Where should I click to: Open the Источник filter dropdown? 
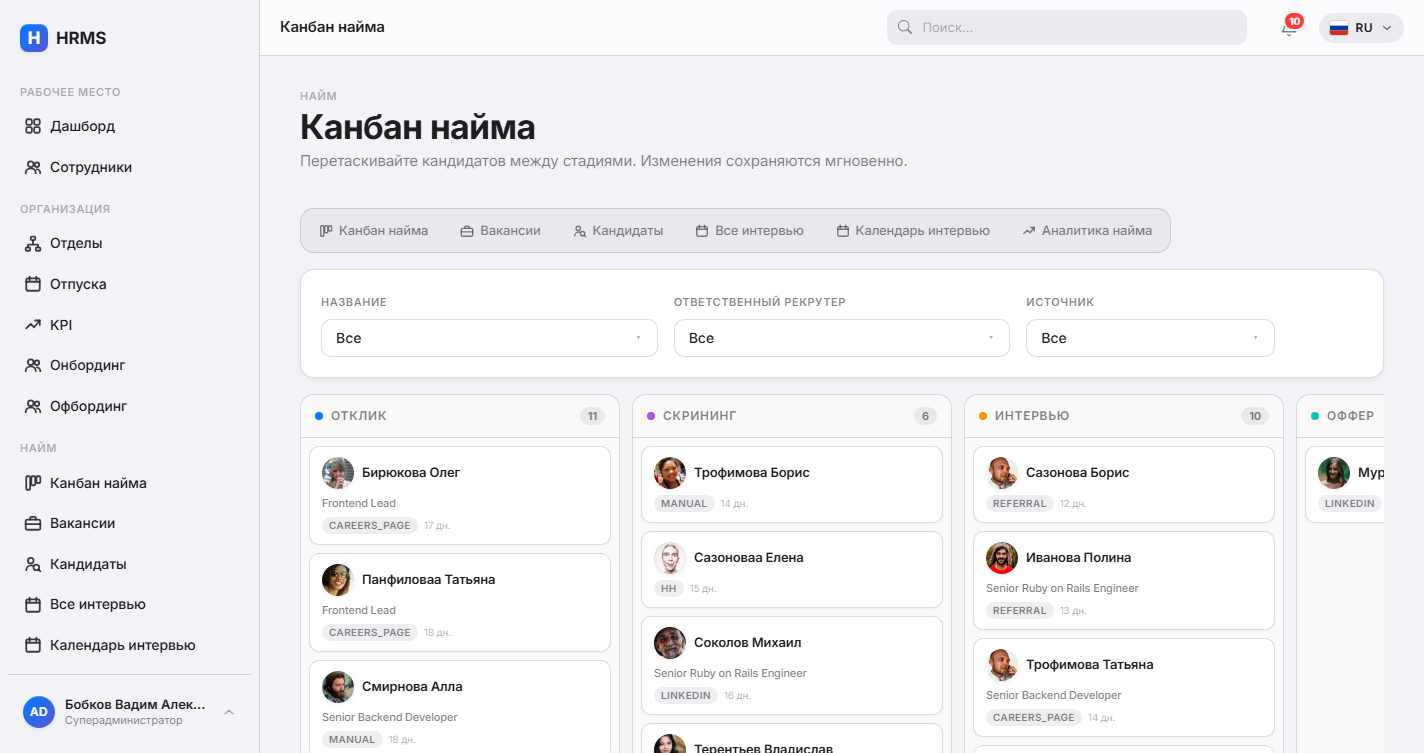point(1150,338)
